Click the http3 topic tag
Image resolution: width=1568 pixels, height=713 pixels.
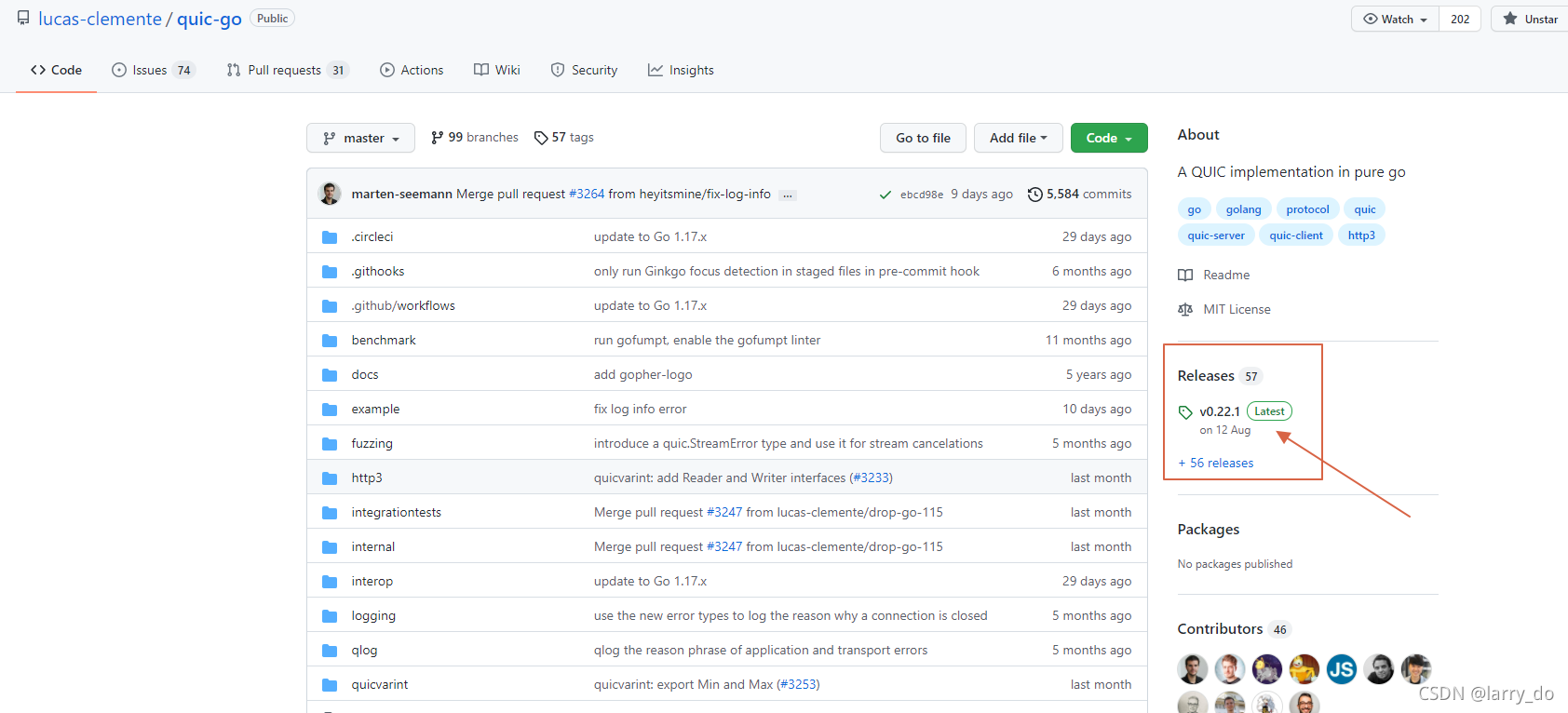1361,235
